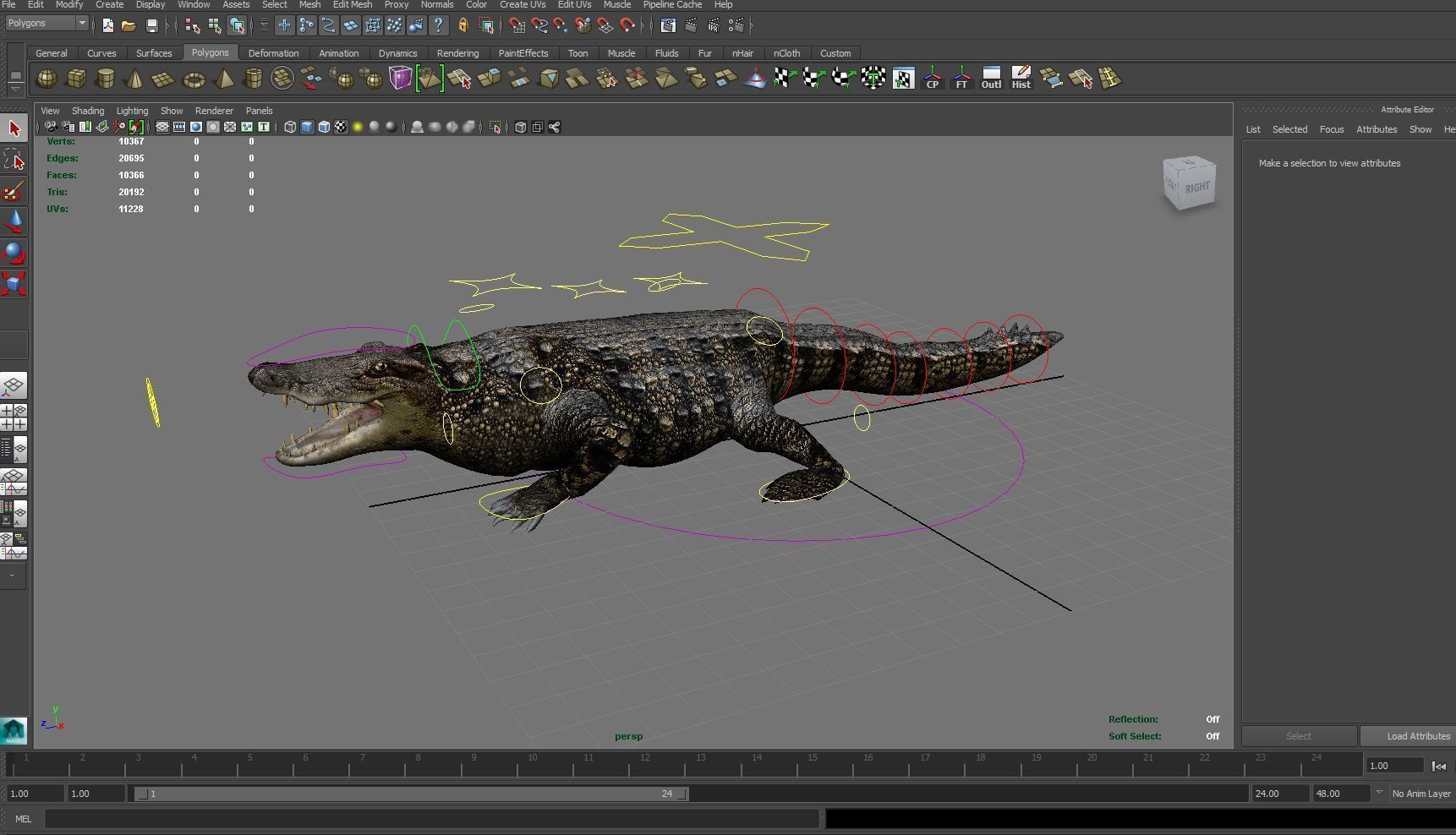This screenshot has width=1456, height=835.
Task: Toggle smooth shade all blue cube
Action: (x=307, y=127)
